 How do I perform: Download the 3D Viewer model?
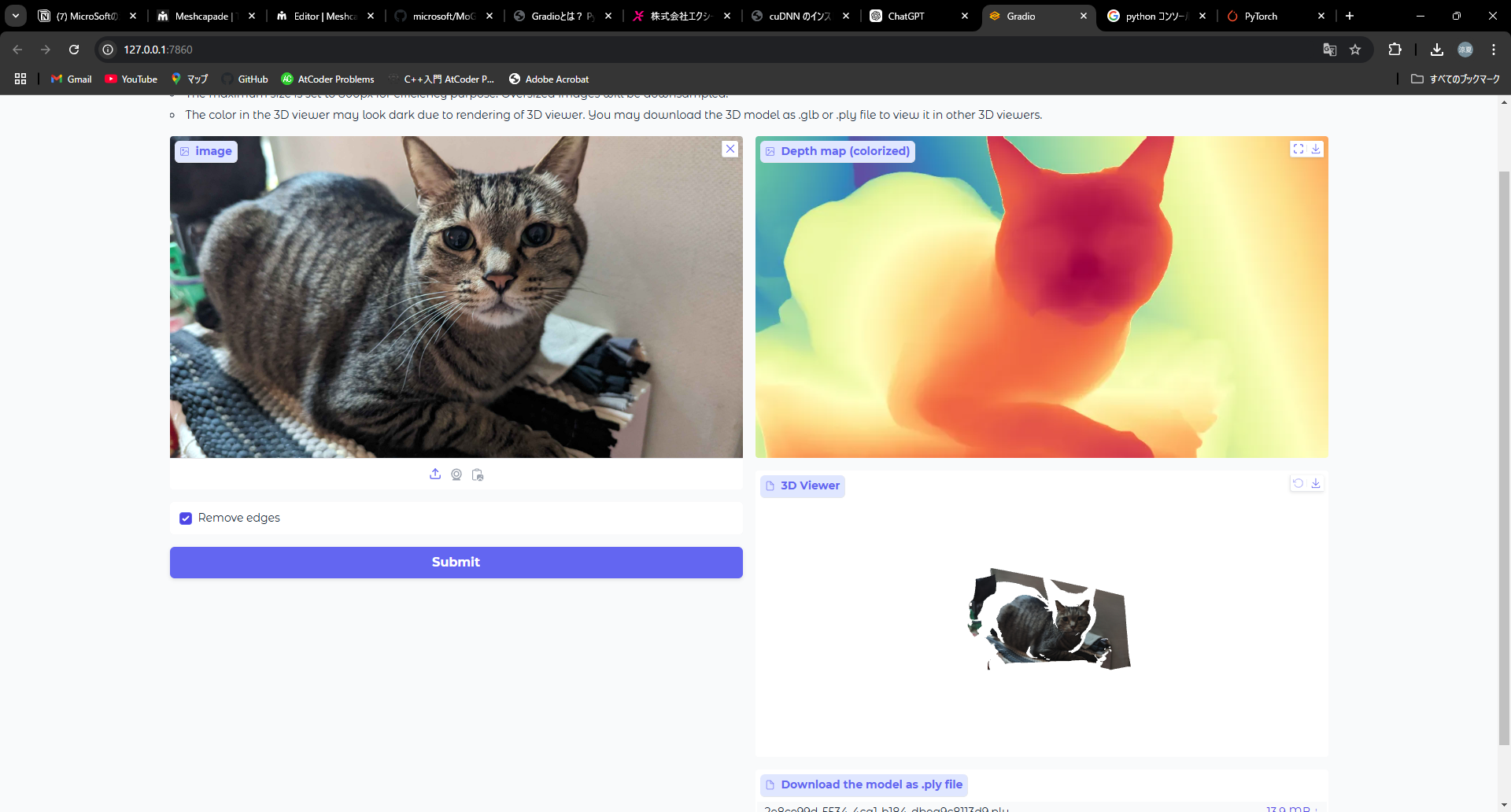click(1316, 484)
